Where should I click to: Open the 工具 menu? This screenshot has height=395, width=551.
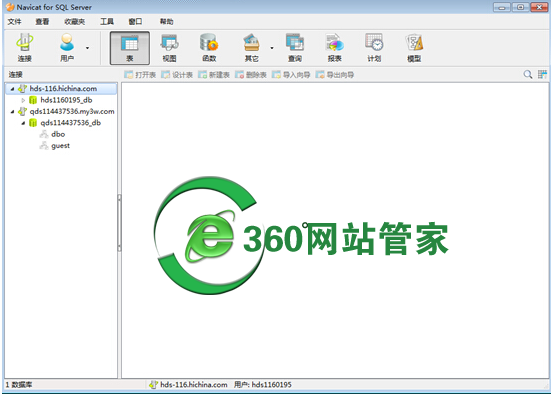point(107,22)
